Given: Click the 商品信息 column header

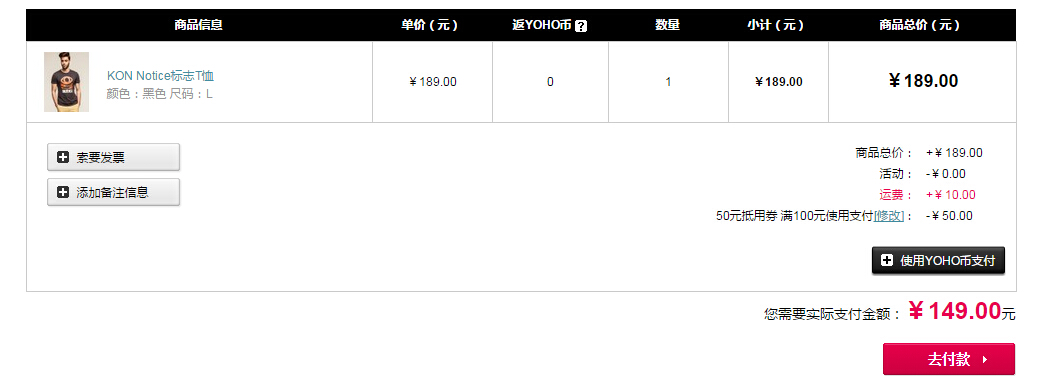Looking at the screenshot, I should click(x=198, y=25).
